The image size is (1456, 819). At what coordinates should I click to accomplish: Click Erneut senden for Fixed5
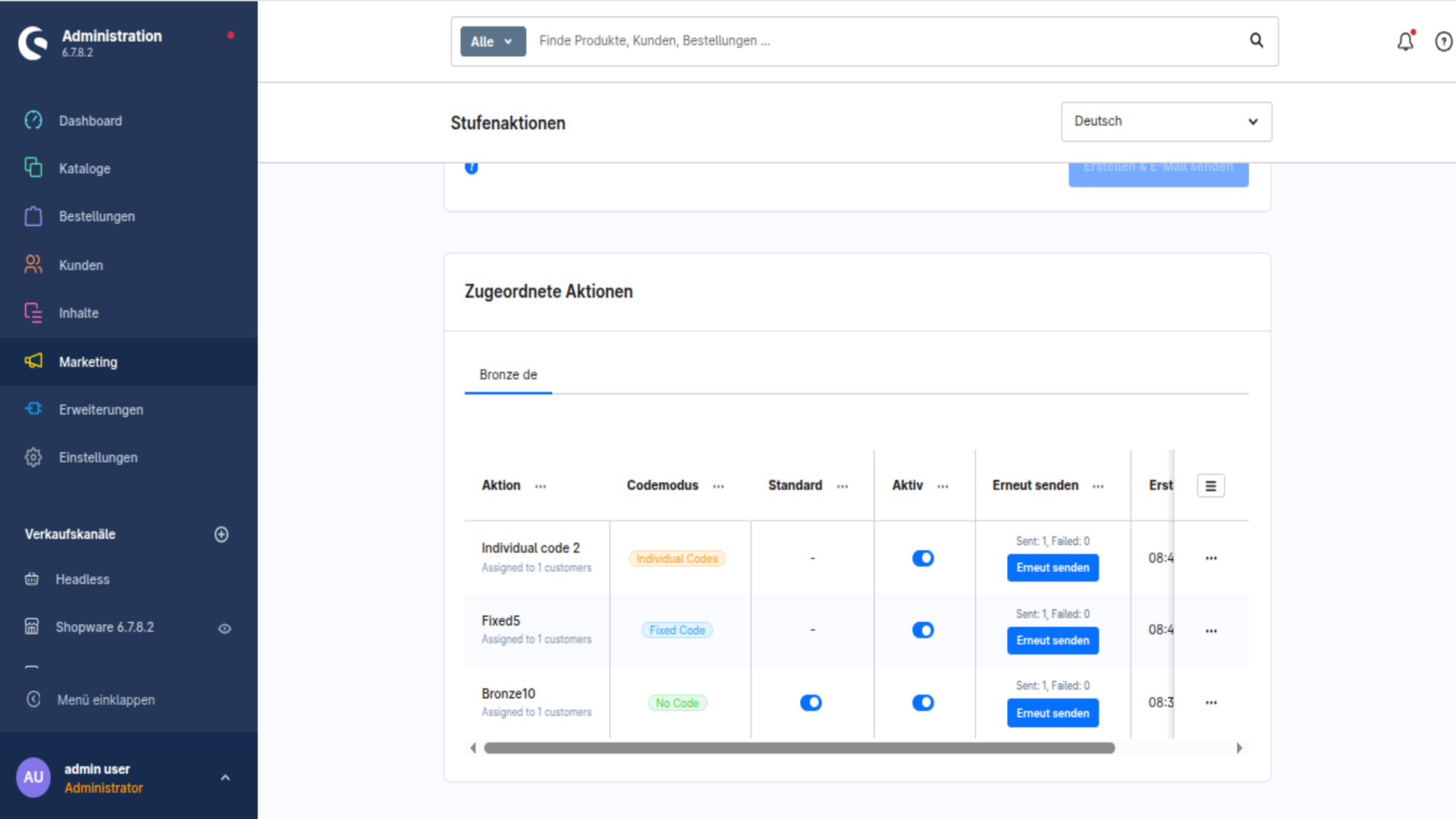click(1053, 641)
